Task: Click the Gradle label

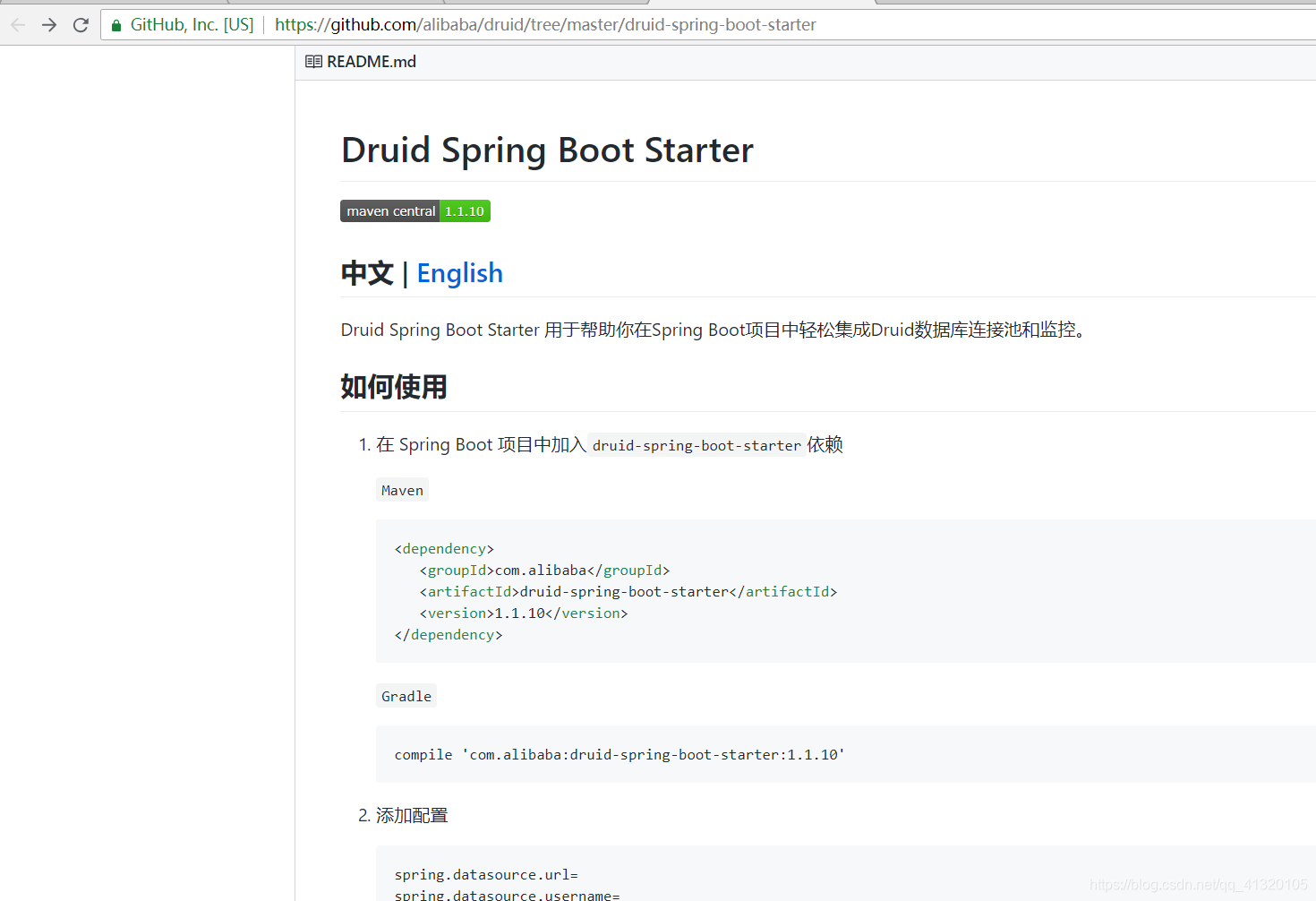Action: [x=406, y=697]
